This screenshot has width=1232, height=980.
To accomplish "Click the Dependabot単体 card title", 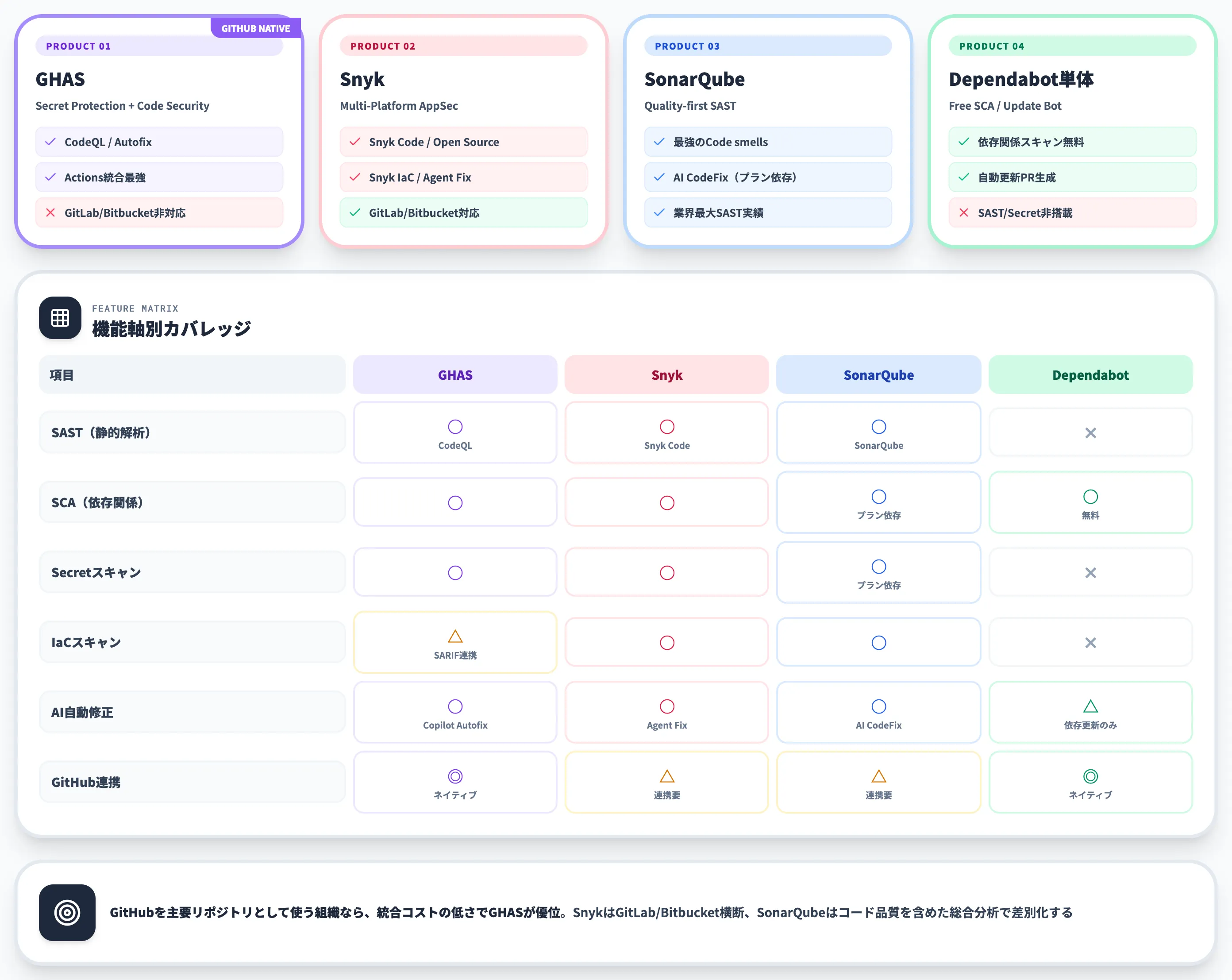I will pos(1021,79).
